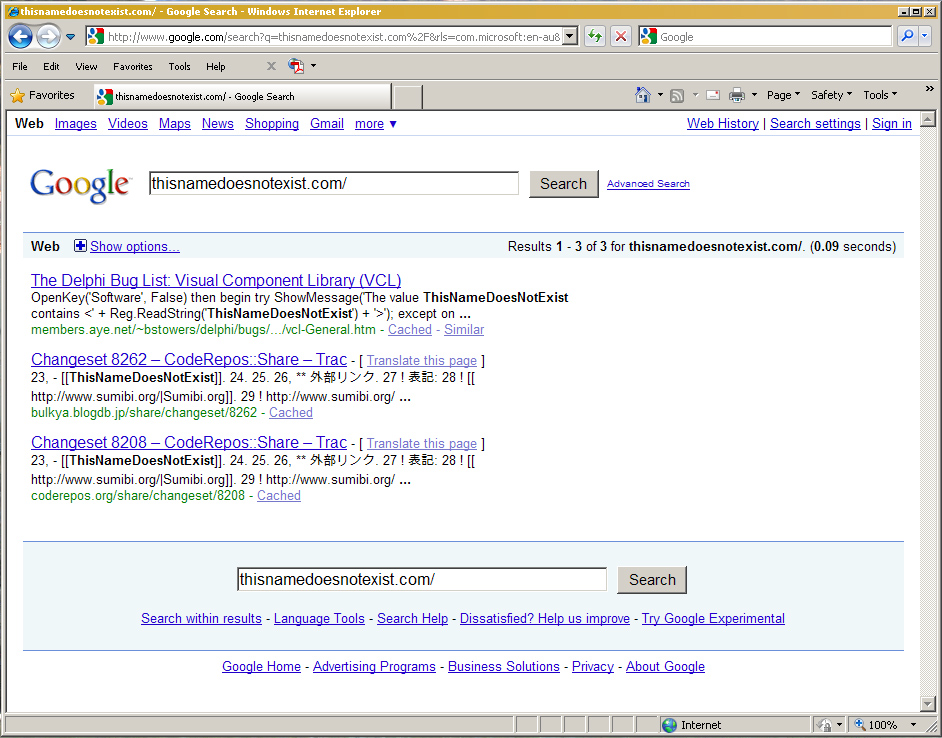Screen dimensions: 942x738
Task: Click the red Stop loading icon
Action: (621, 37)
